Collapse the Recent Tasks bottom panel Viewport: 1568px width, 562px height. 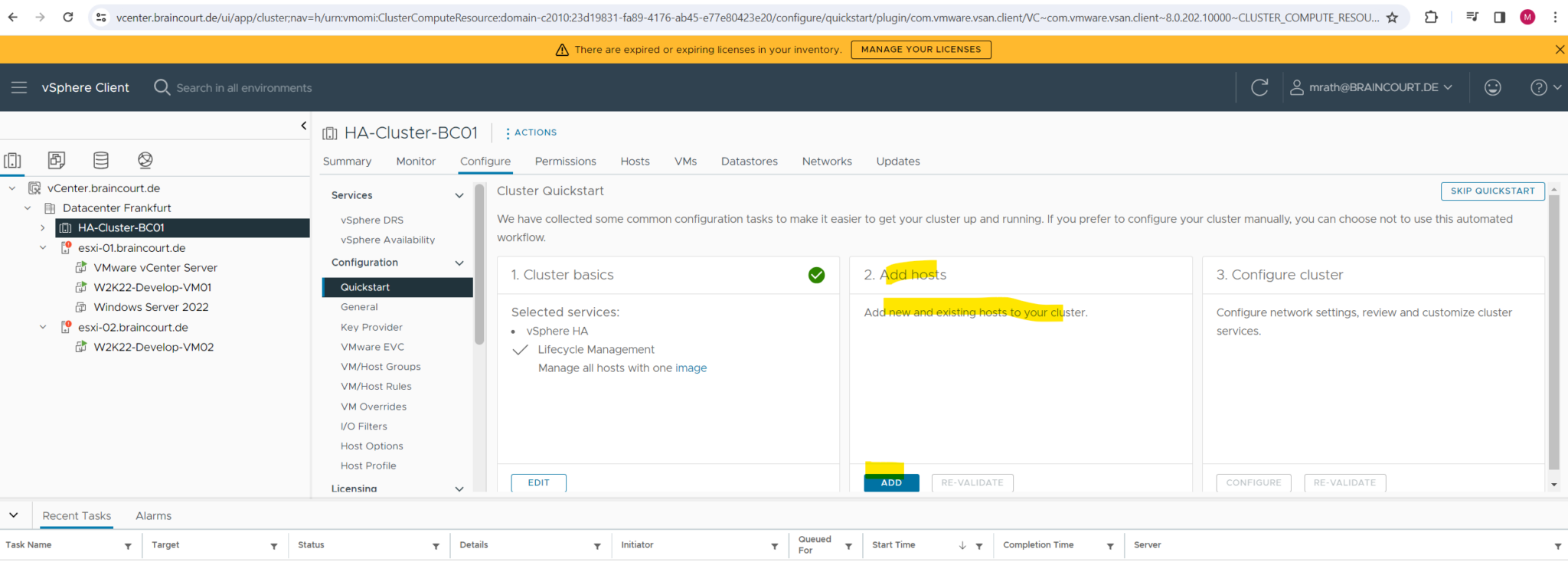[x=14, y=515]
